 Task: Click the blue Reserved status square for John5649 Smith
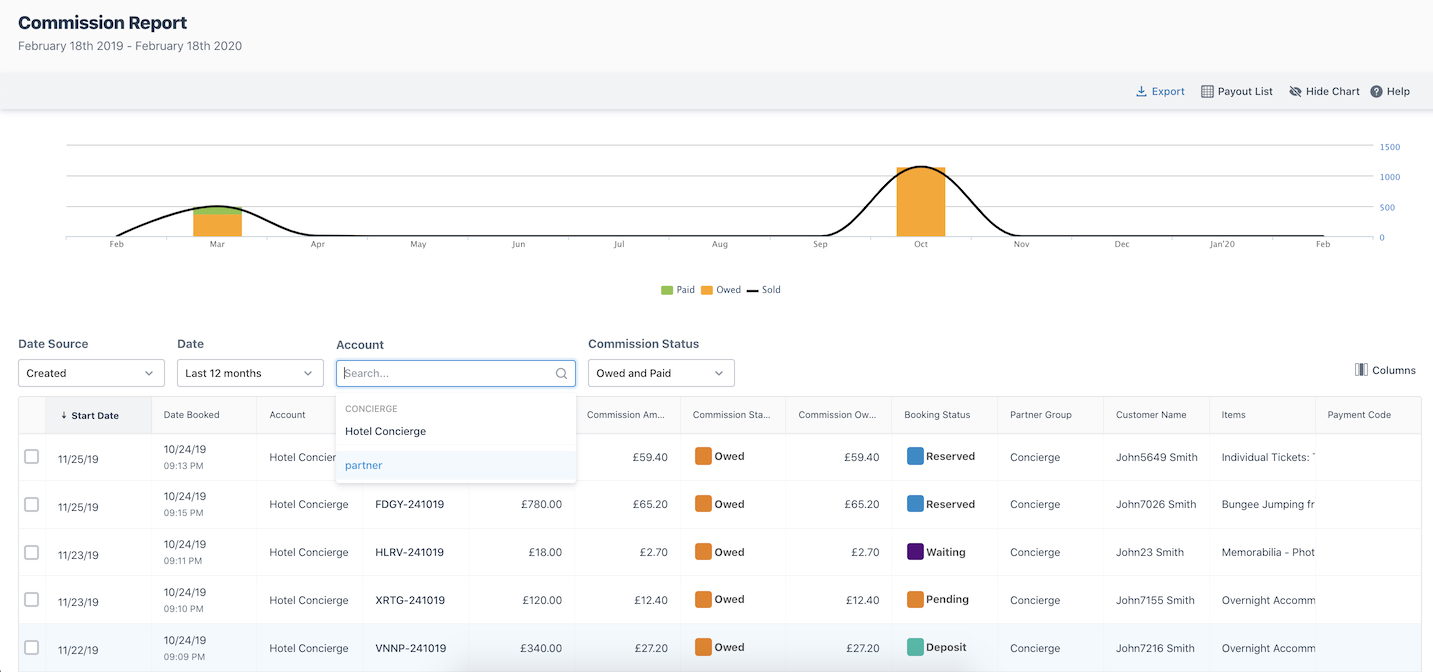coord(915,456)
